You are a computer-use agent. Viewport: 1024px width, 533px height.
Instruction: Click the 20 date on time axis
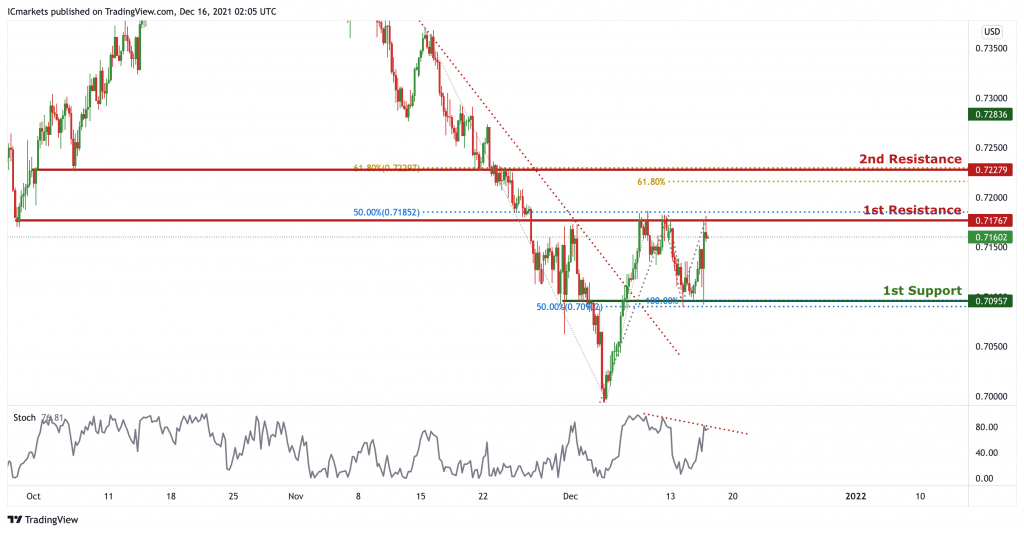[x=733, y=496]
